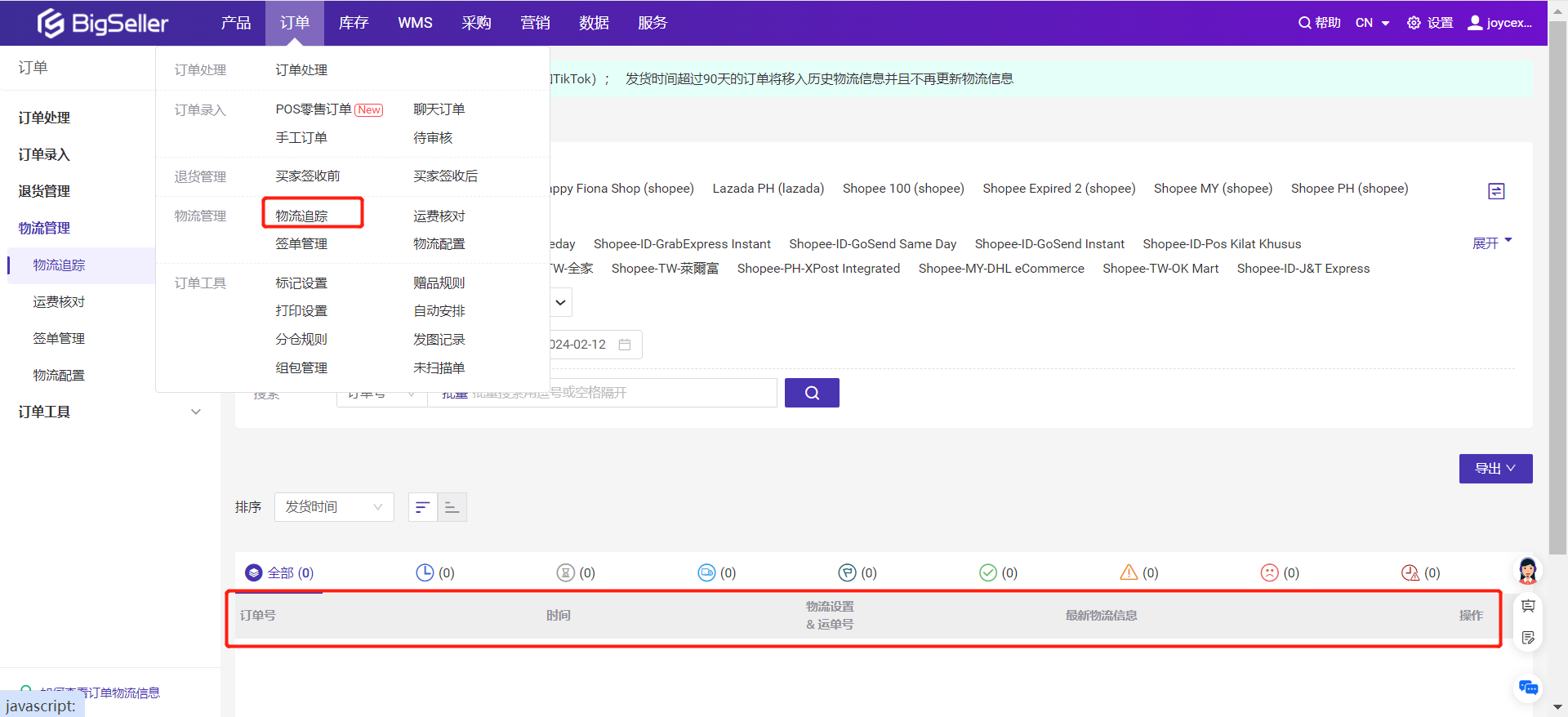The width and height of the screenshot is (1568, 717).
Task: Choose 未扫描单 in the dropdown menu
Action: [439, 367]
